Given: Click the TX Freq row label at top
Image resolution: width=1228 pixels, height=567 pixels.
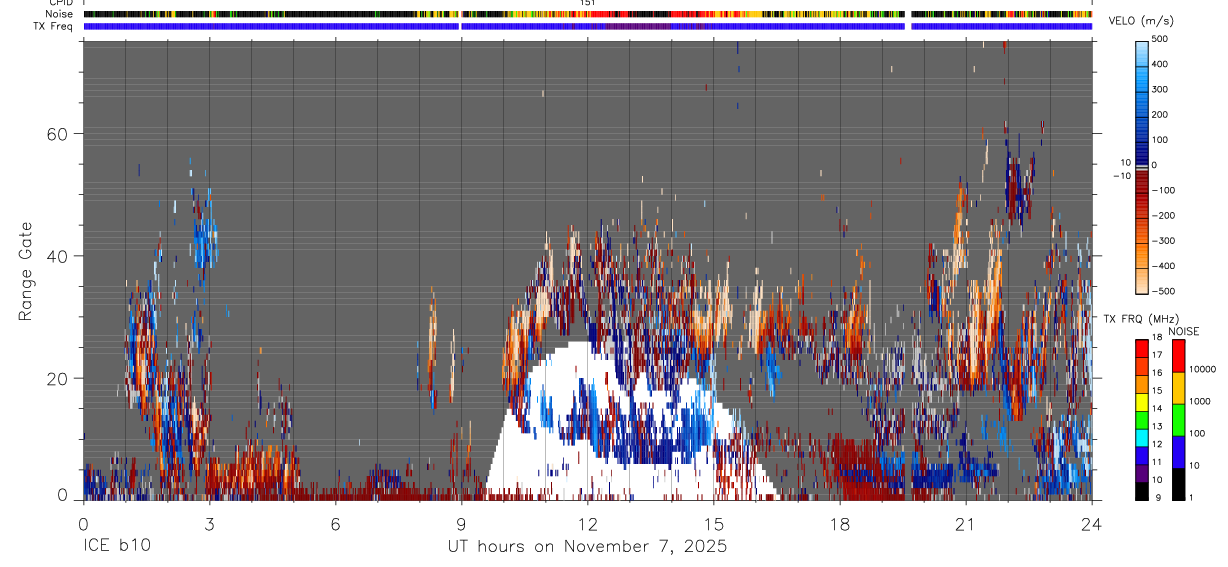Looking at the screenshot, I should coord(55,26).
